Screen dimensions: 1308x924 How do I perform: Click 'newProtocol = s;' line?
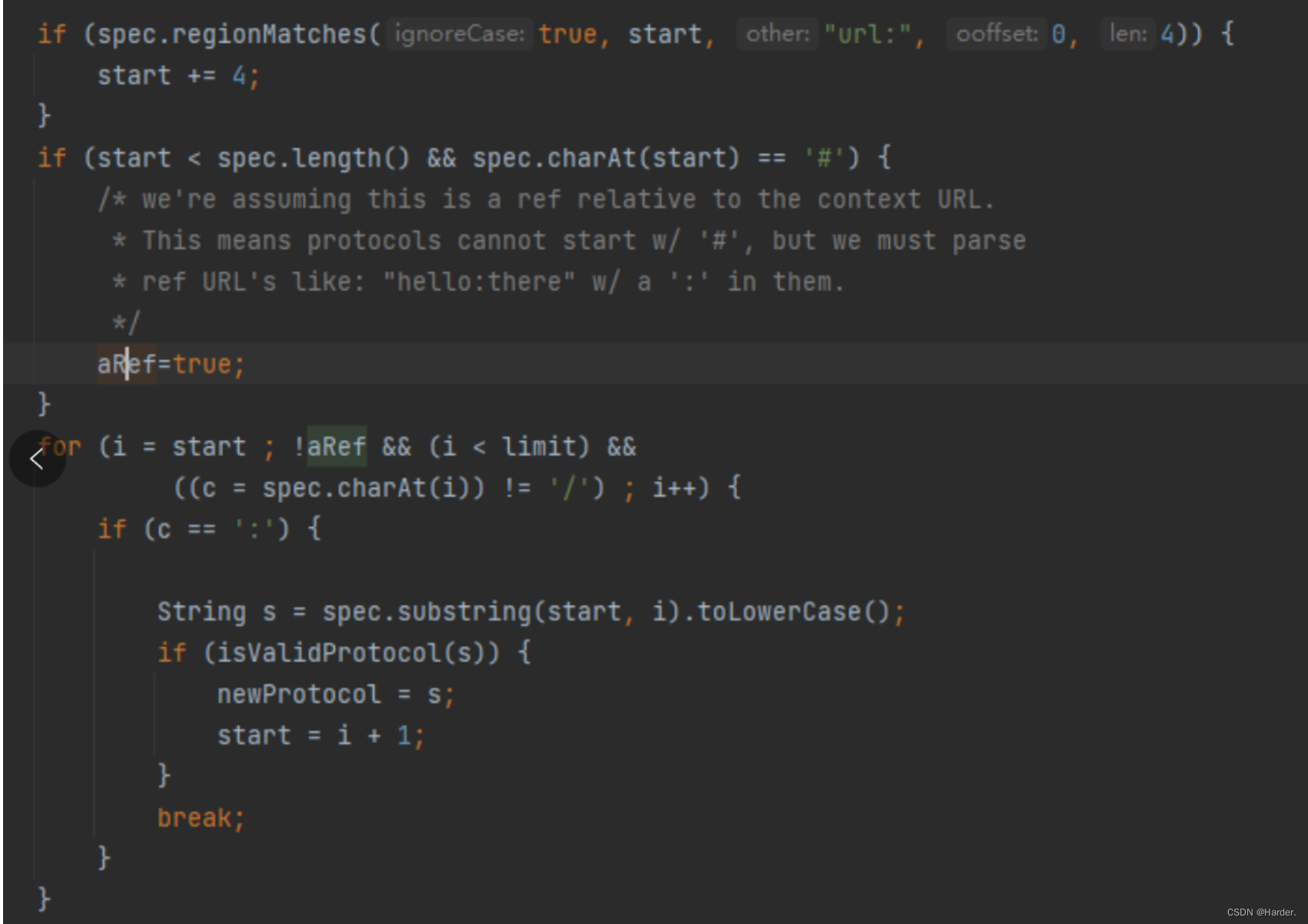point(336,695)
